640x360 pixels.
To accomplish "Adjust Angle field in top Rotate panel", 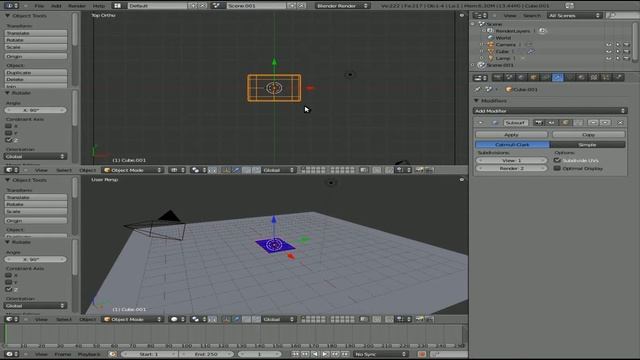I will 36,110.
